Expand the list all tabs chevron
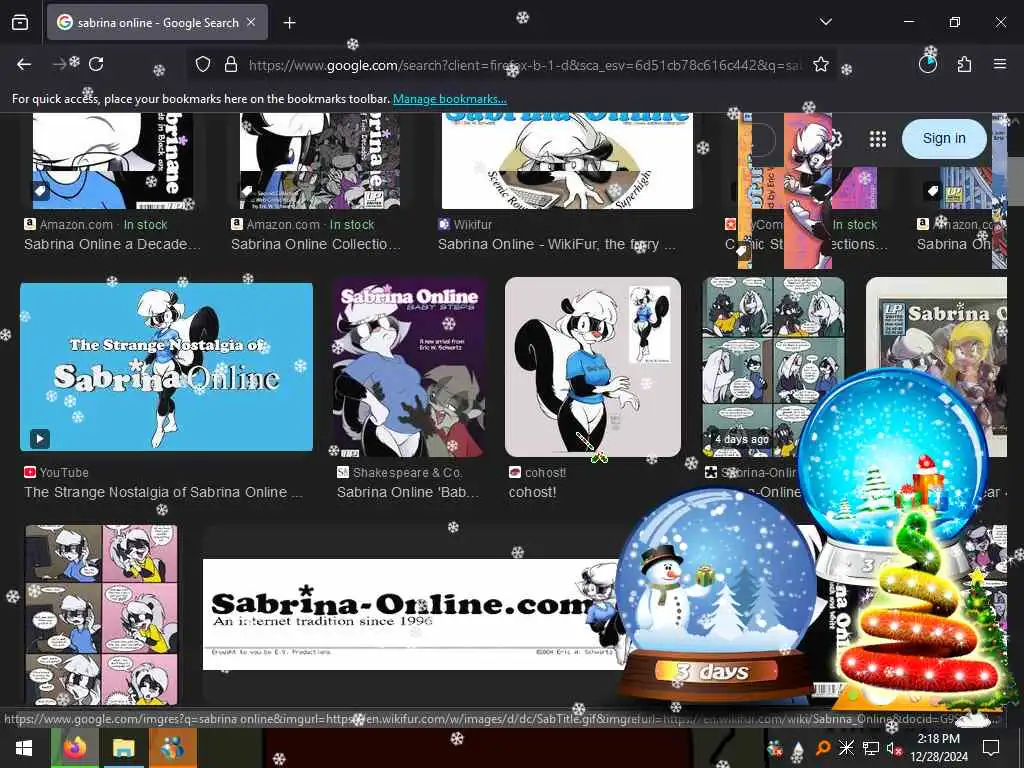The image size is (1024, 768). (825, 22)
